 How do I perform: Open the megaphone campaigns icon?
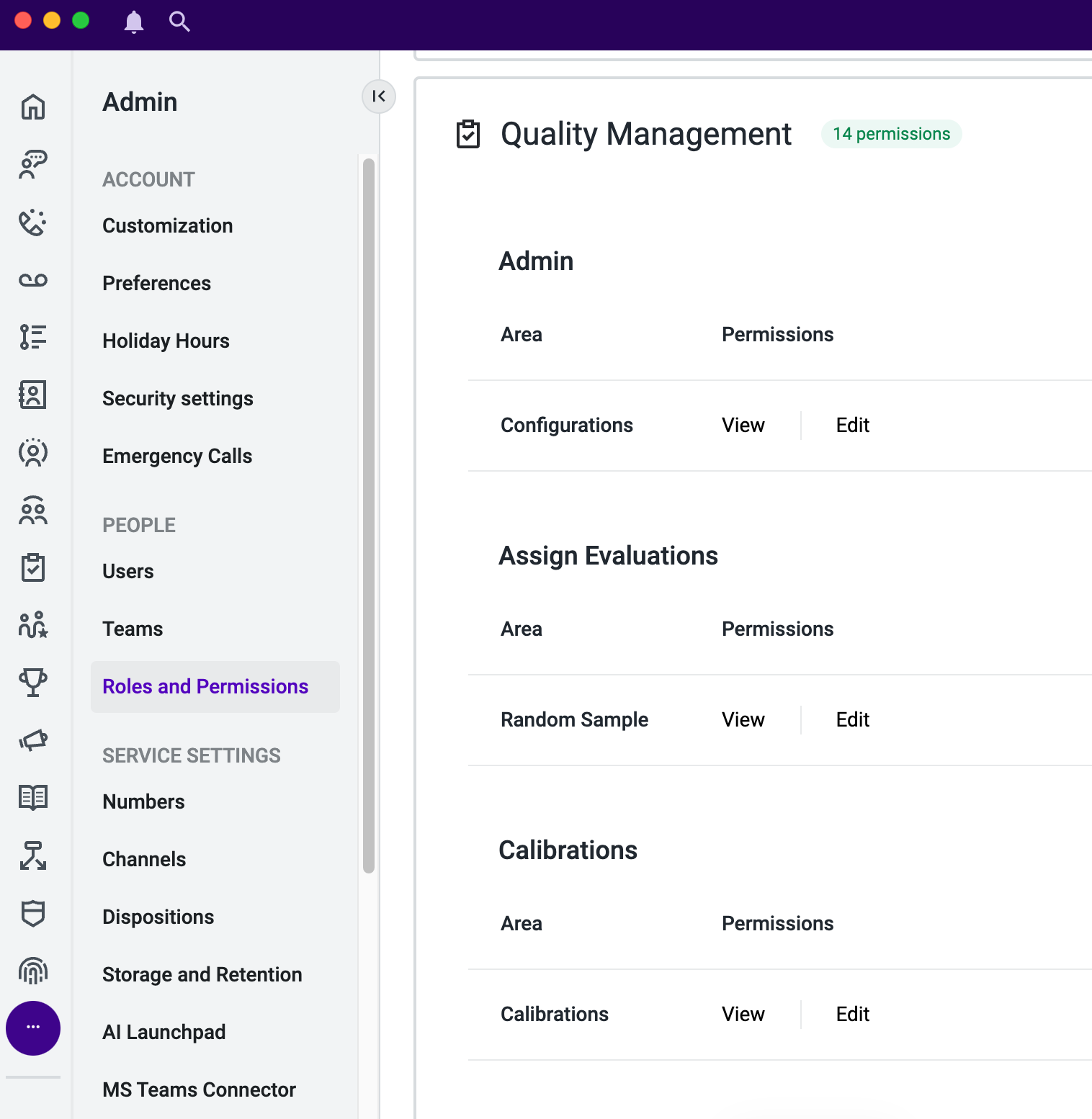[33, 740]
